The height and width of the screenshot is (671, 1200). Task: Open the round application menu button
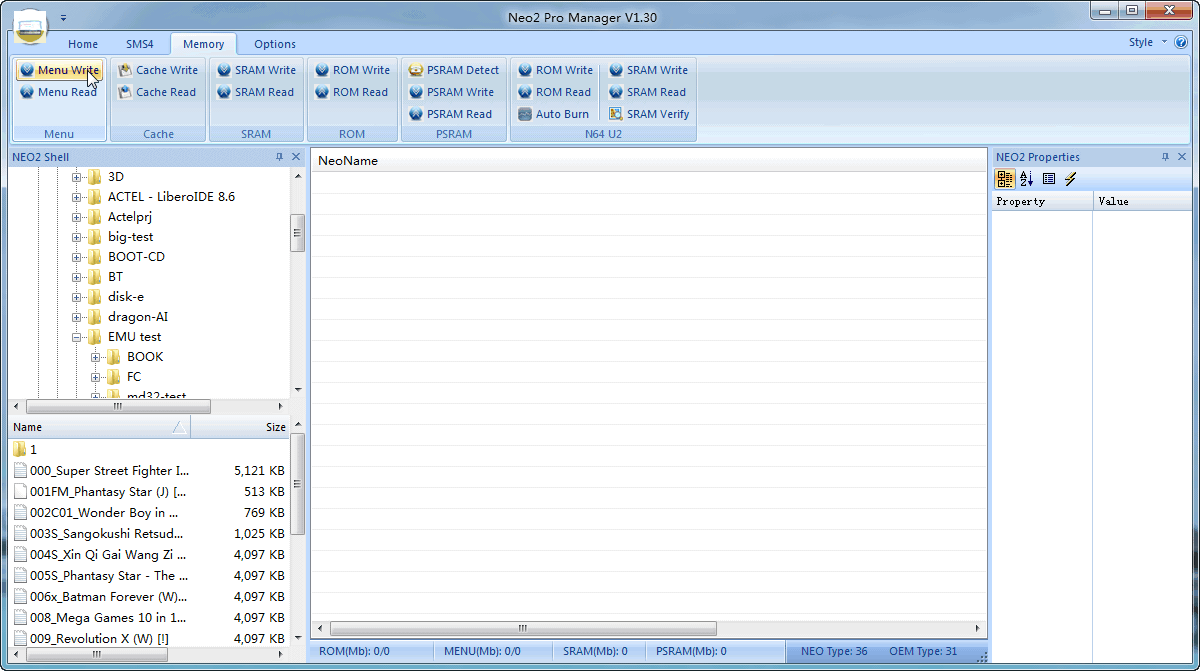point(33,28)
